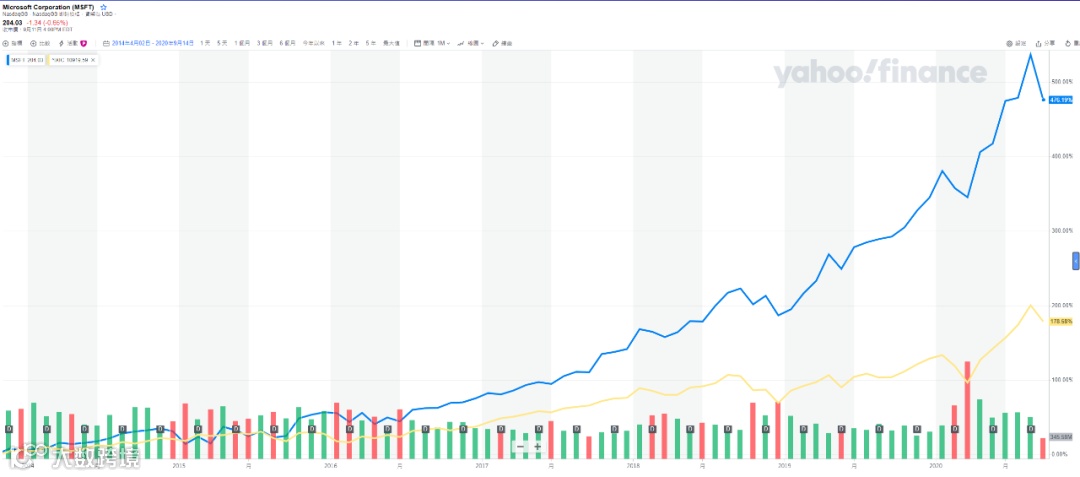
Task: Click the 300.00% axis label
Action: point(1061,231)
